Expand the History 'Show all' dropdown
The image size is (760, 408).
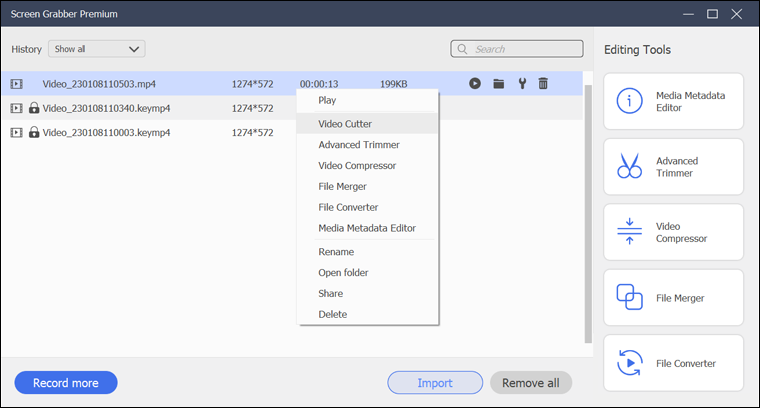[97, 49]
